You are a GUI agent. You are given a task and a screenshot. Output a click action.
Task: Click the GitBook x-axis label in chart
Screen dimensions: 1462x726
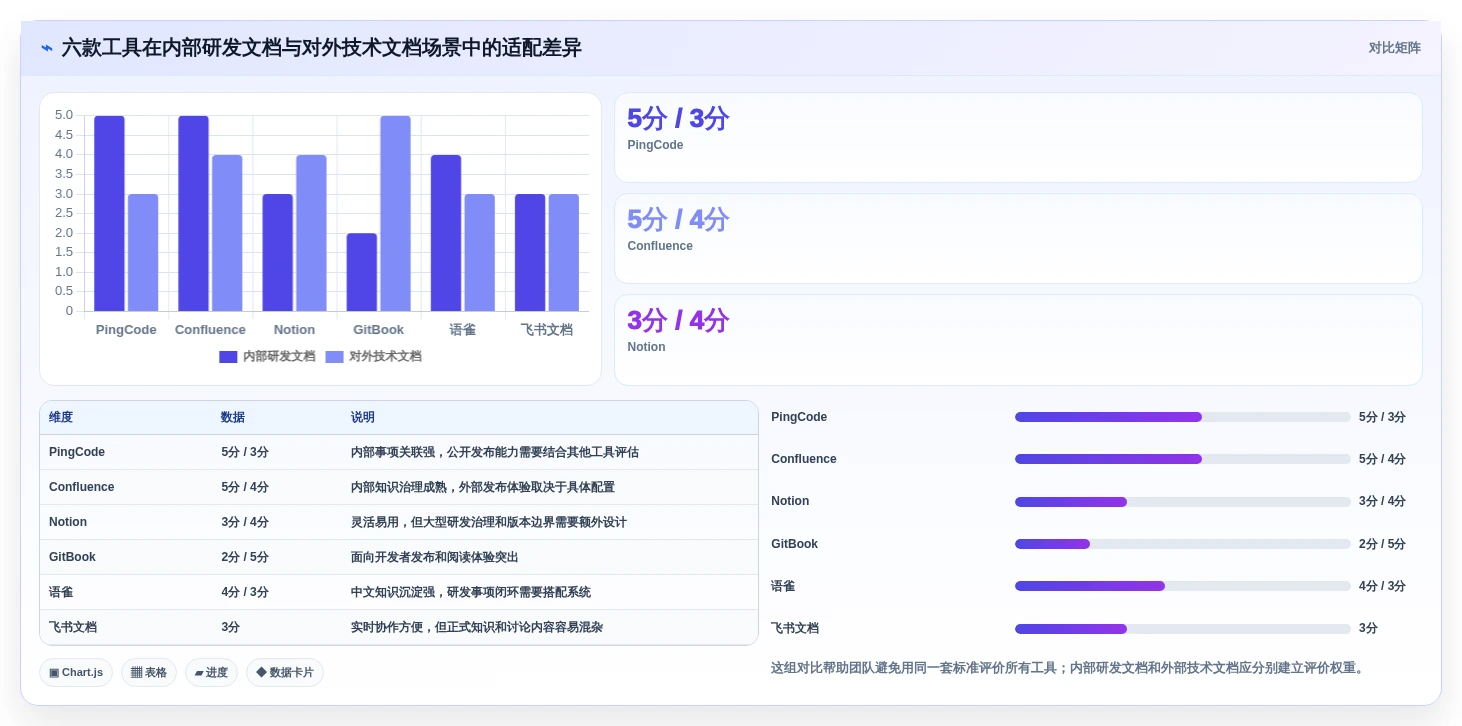pos(379,330)
